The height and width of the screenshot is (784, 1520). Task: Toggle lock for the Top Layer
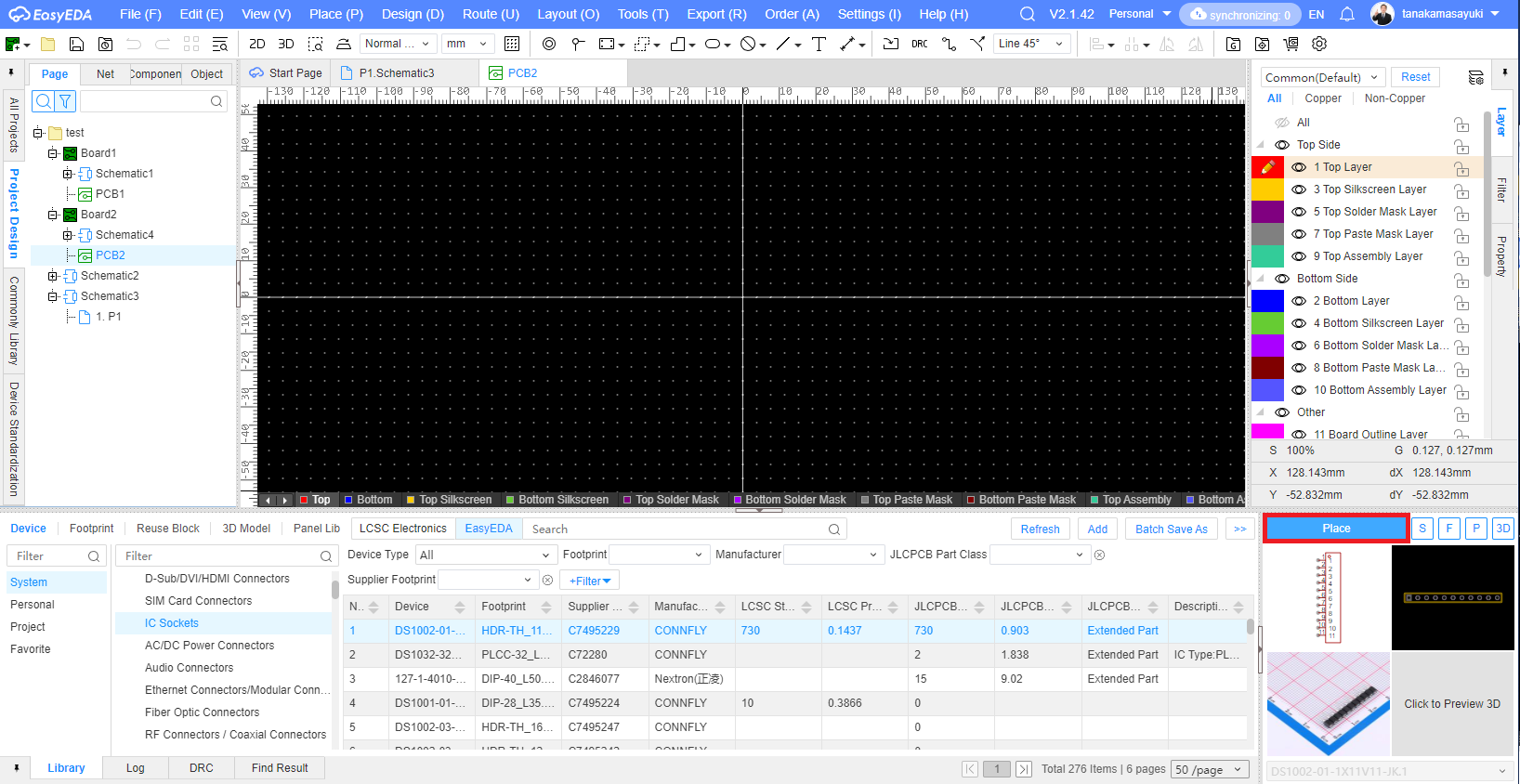point(1461,168)
